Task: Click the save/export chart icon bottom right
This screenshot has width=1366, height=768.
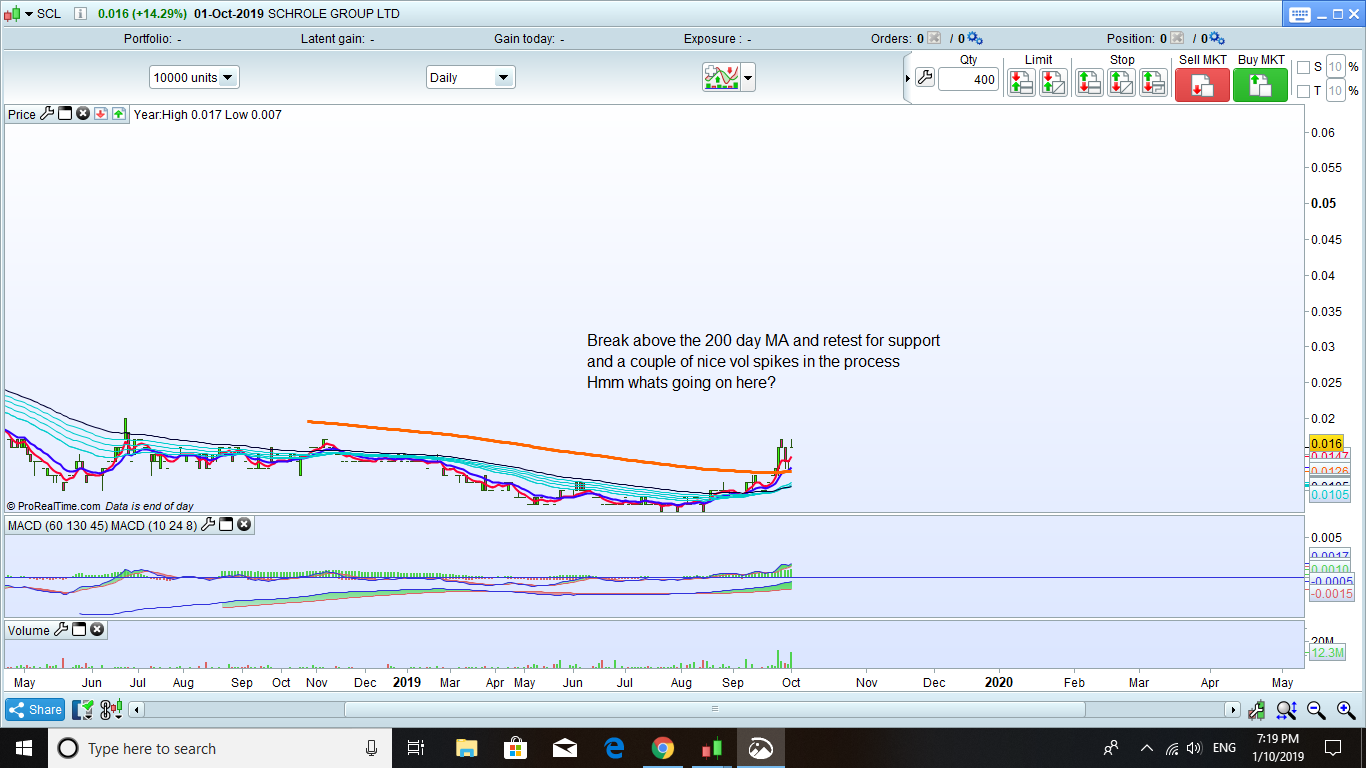Action: coord(1256,710)
